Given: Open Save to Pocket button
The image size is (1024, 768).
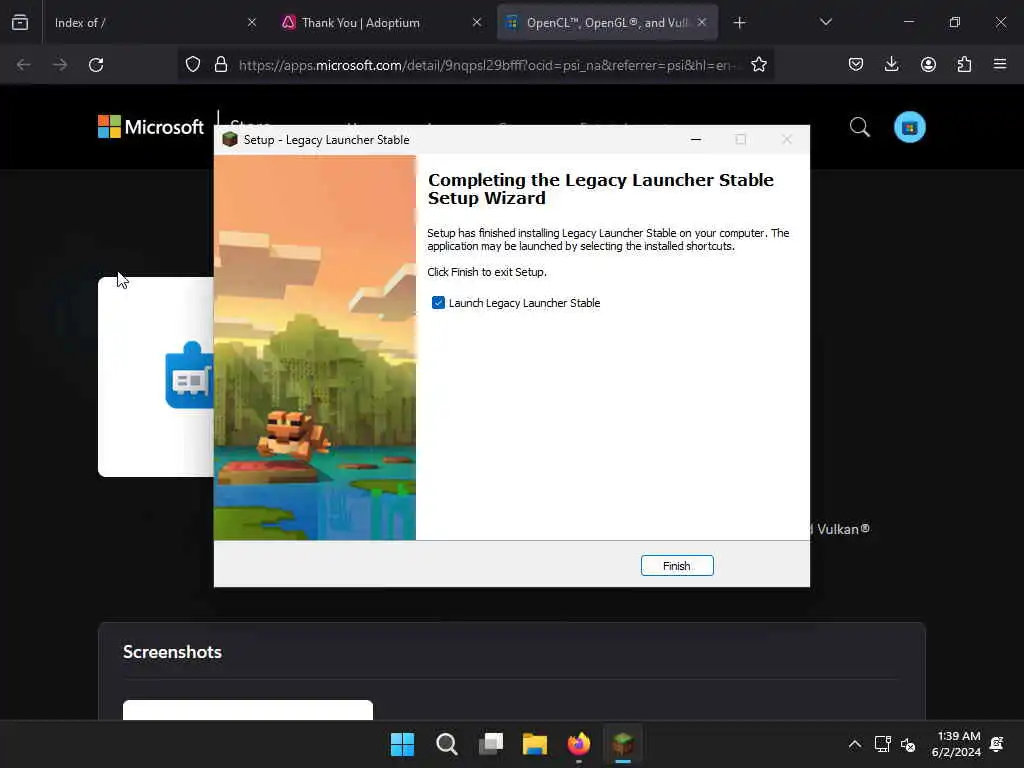Looking at the screenshot, I should pyautogui.click(x=856, y=65).
